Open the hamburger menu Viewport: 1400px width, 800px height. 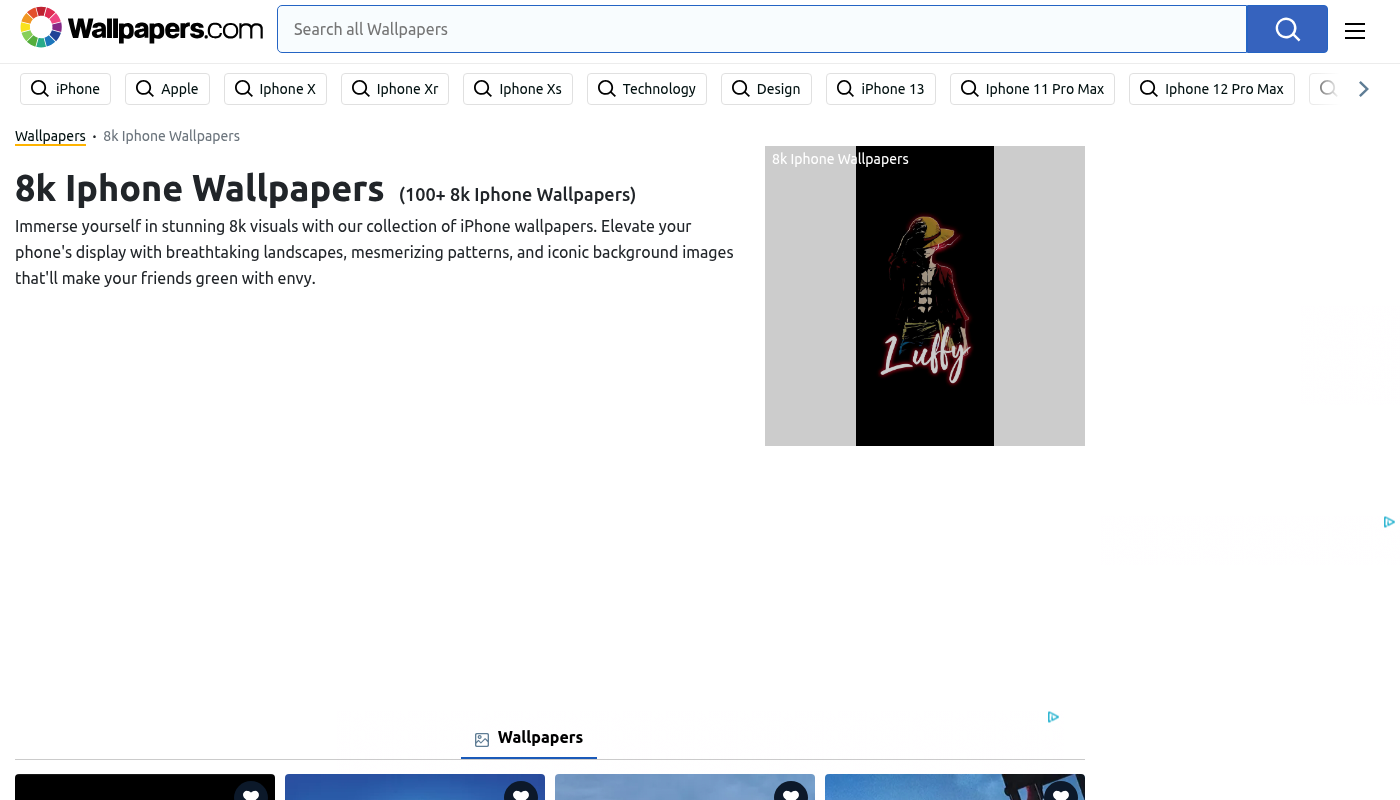pyautogui.click(x=1354, y=31)
